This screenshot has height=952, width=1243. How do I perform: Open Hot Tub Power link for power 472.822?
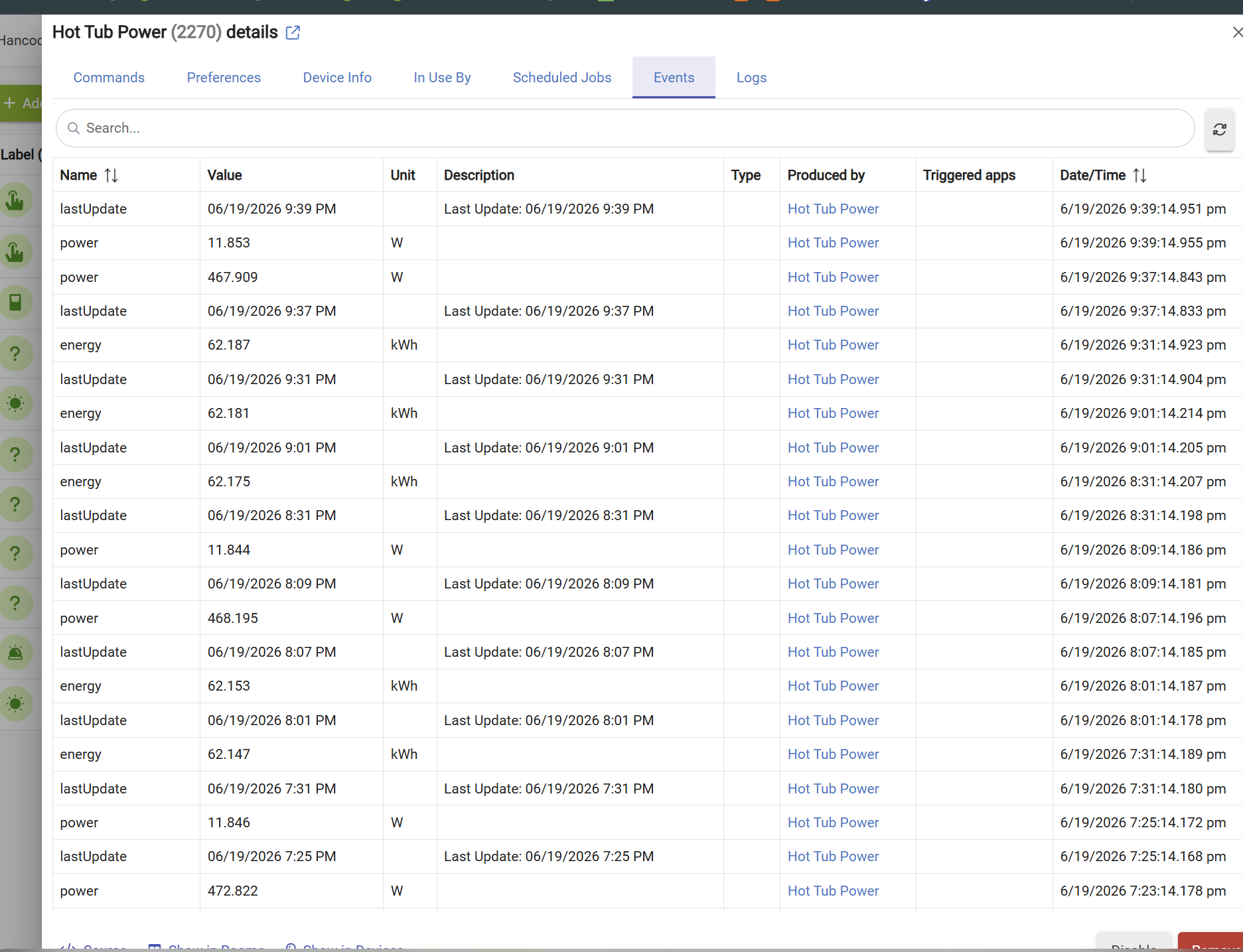[833, 891]
